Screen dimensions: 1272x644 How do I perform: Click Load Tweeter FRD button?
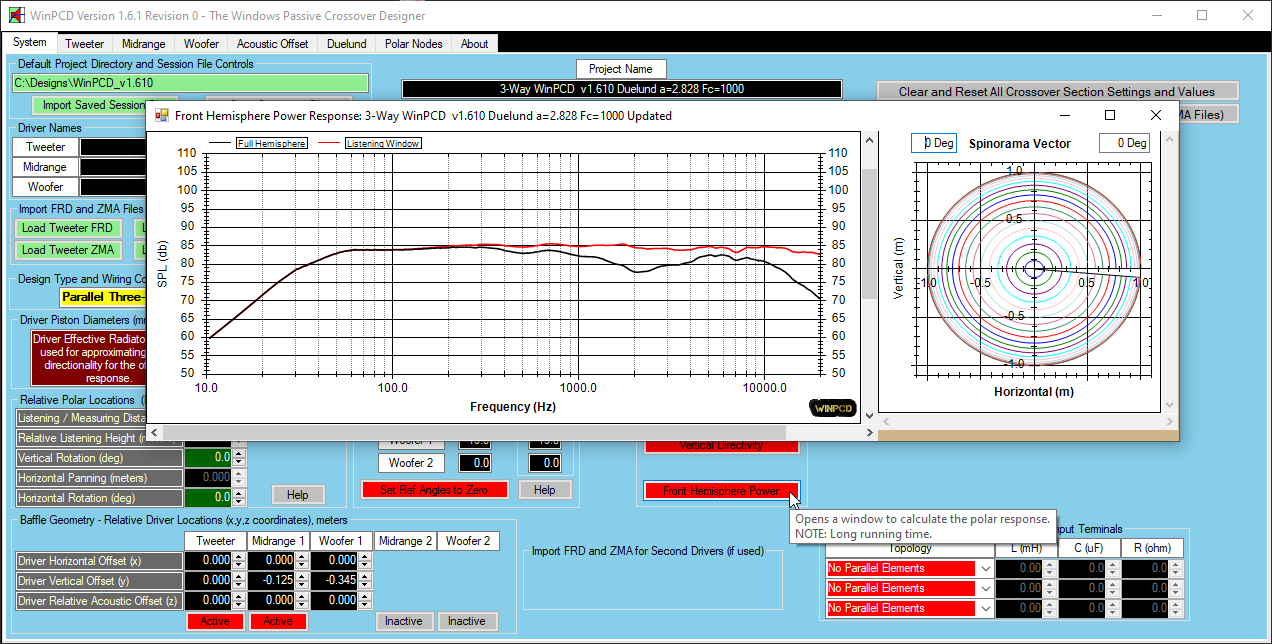(x=67, y=228)
